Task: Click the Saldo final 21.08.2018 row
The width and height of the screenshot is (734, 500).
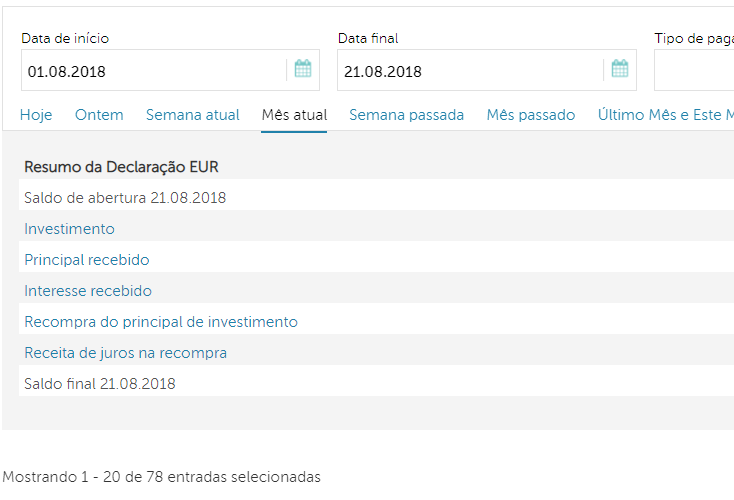Action: tap(100, 384)
